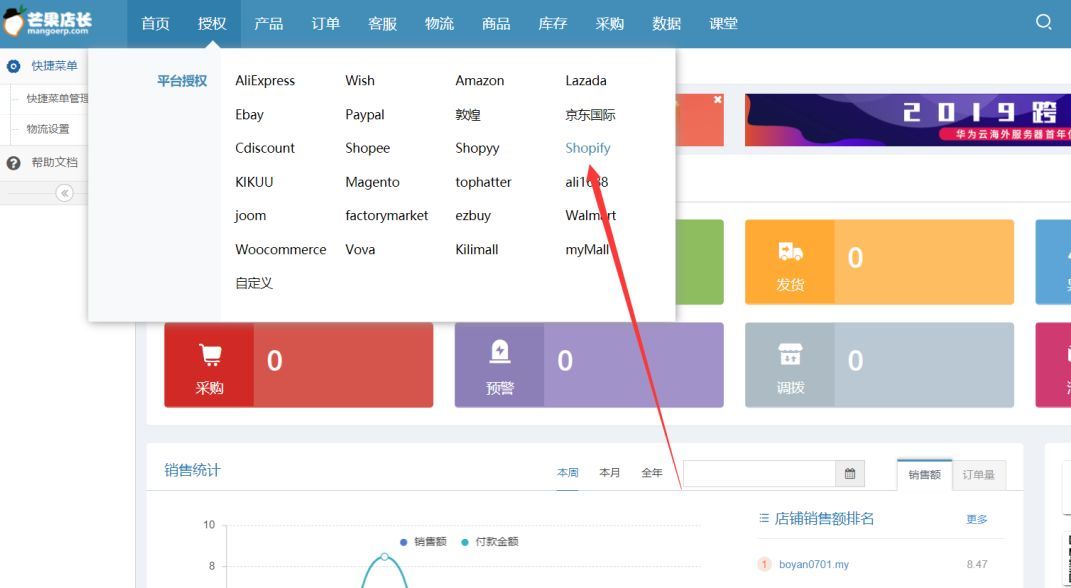Choose Woocommerce authorization
This screenshot has height=588, width=1071.
coord(281,249)
